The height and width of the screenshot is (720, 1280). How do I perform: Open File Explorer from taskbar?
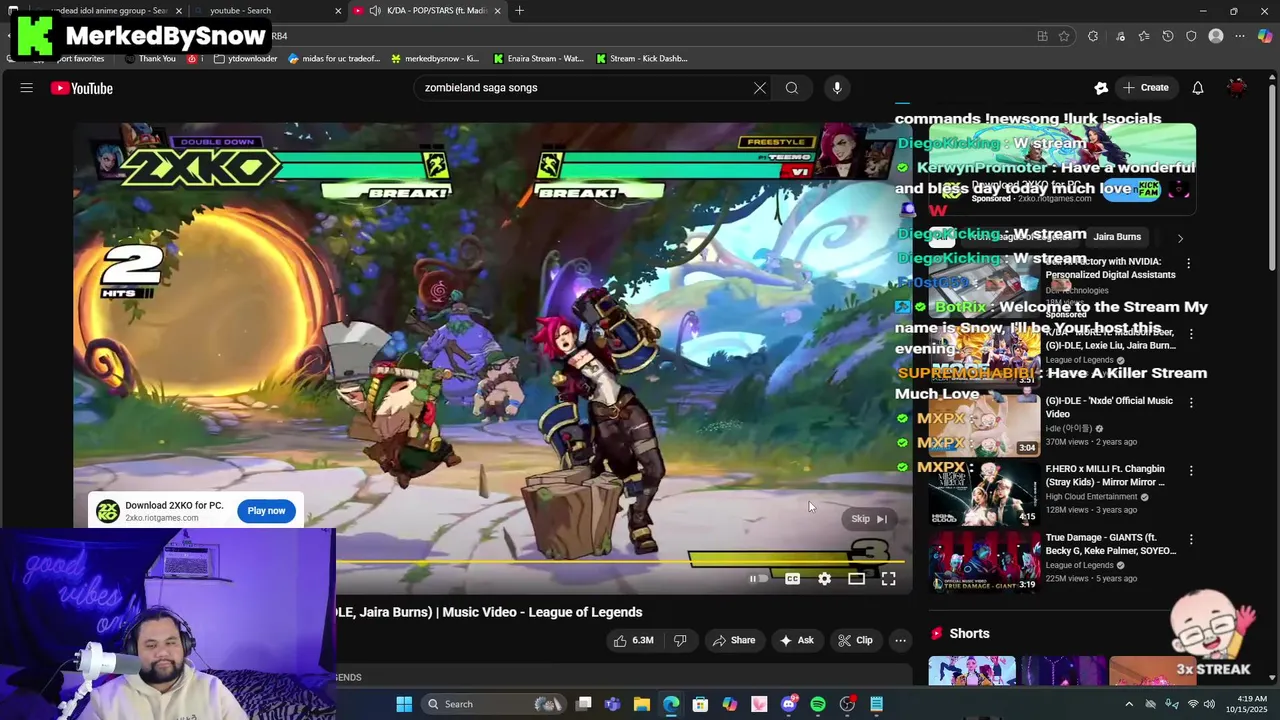coord(642,704)
